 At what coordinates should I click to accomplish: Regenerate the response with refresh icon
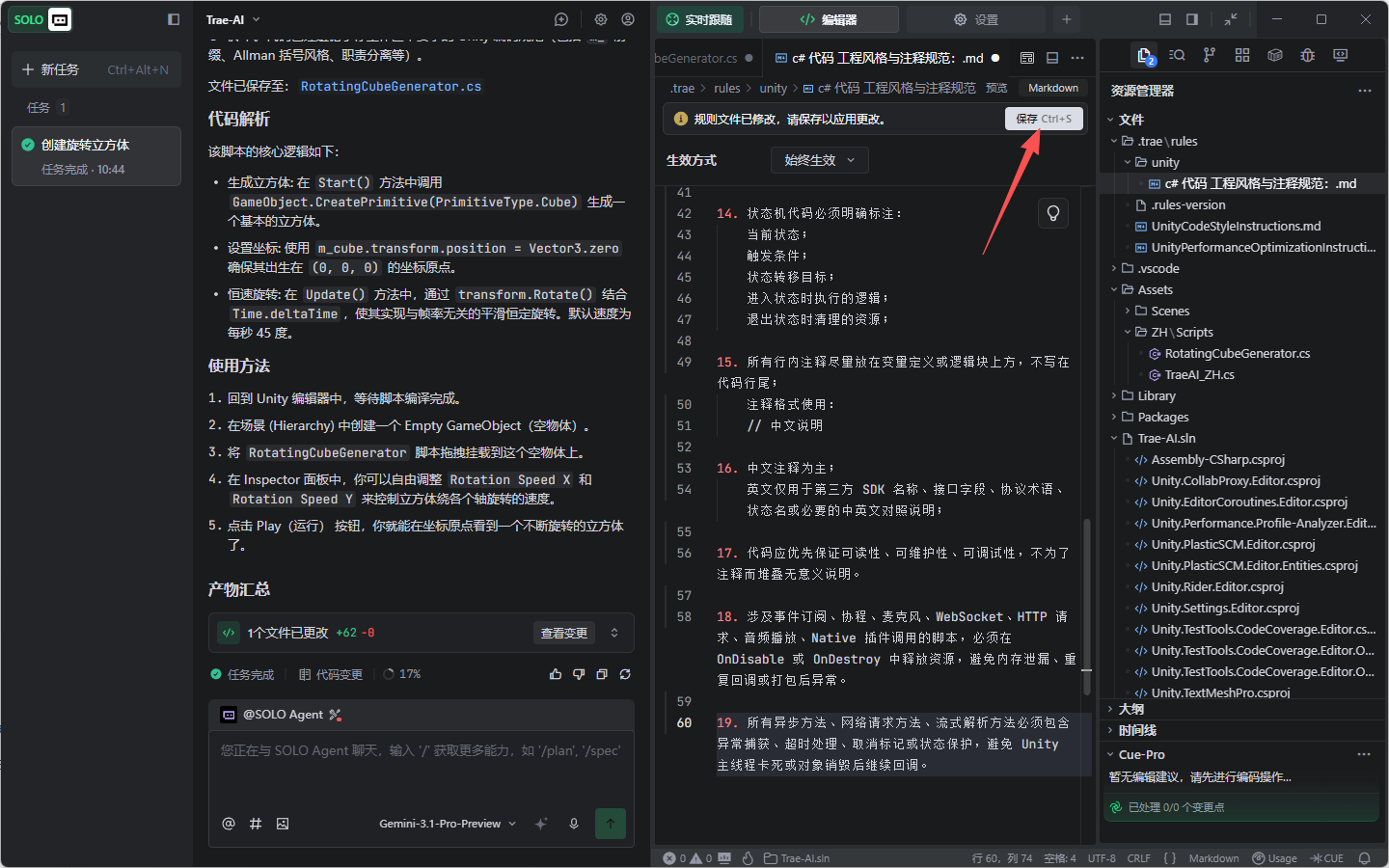625,674
